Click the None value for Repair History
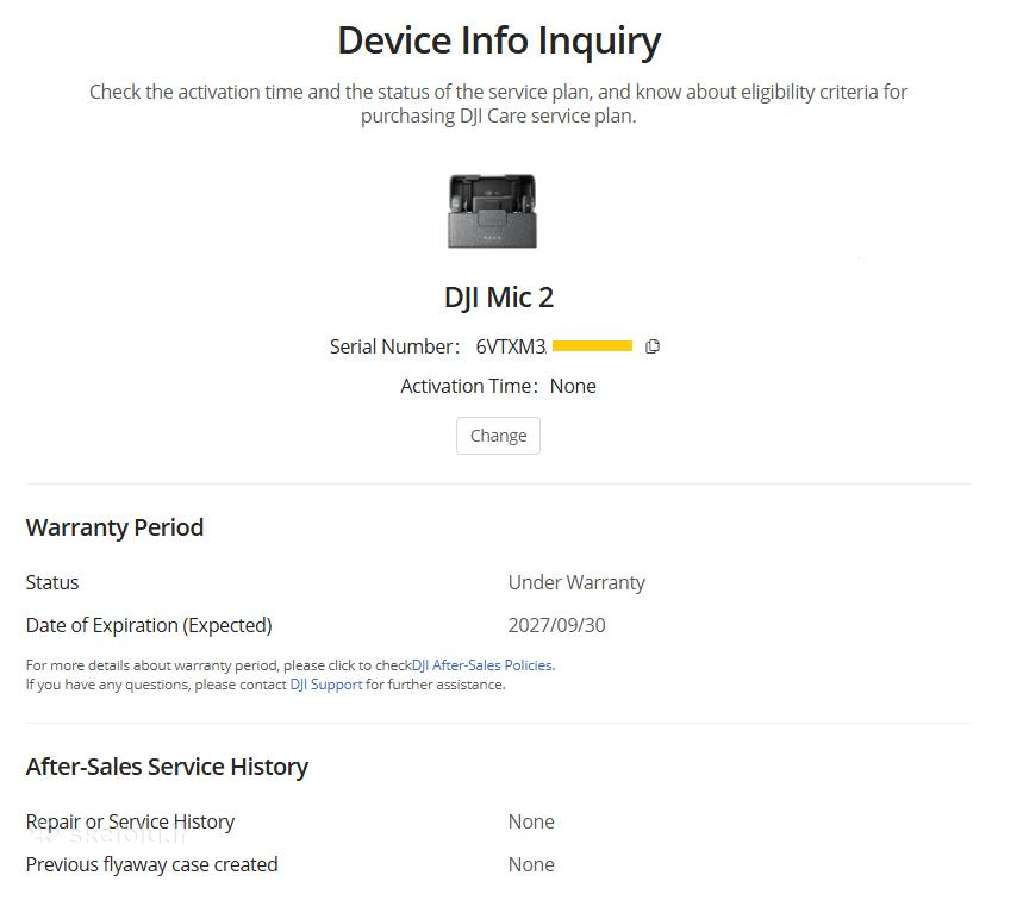The image size is (1023, 900). pos(532,822)
